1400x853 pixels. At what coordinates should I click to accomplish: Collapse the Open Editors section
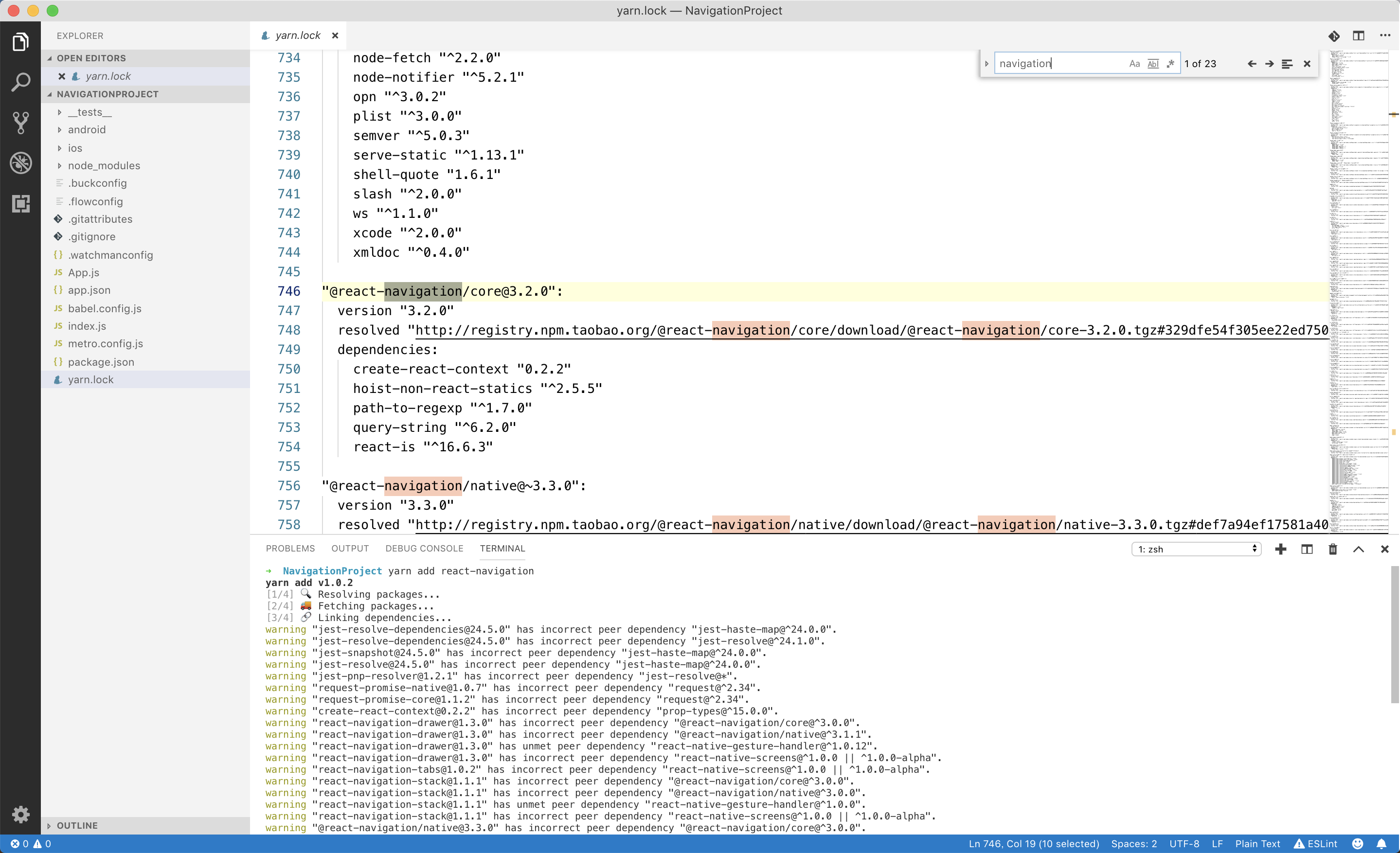tap(145, 58)
